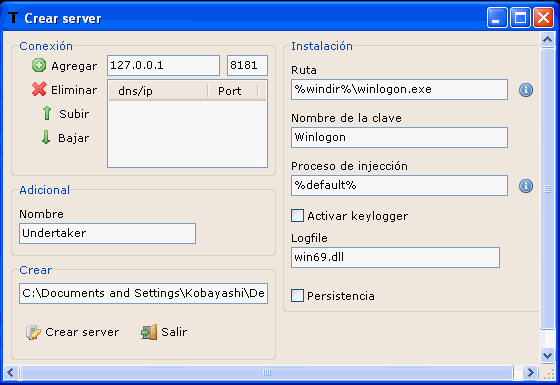This screenshot has width=560, height=385.
Task: Click the Ruta field with winlogon.exe path
Action: tap(399, 90)
